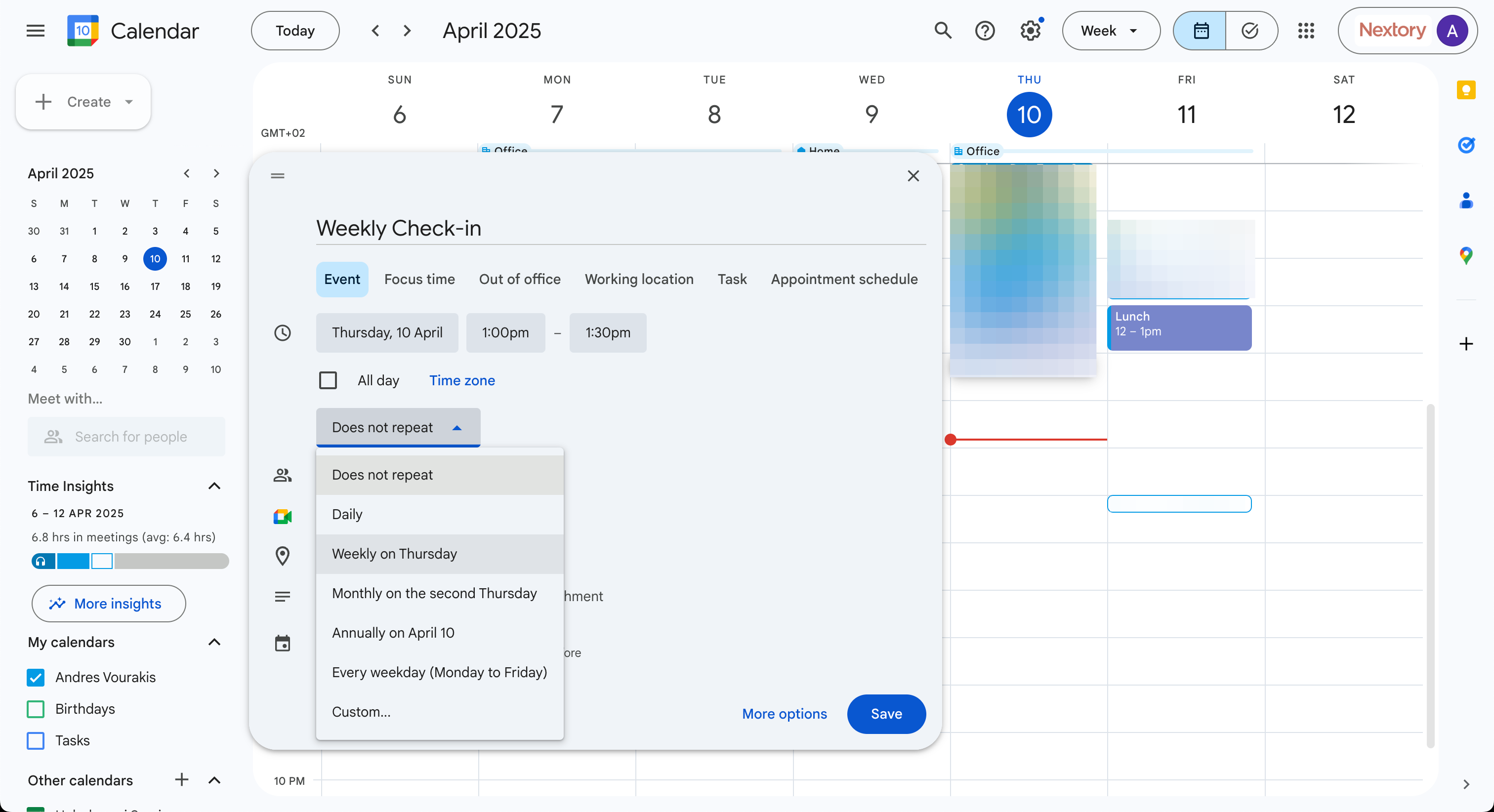Open Google Maps side panel icon
Screen dimensions: 1494x812
(1465, 255)
